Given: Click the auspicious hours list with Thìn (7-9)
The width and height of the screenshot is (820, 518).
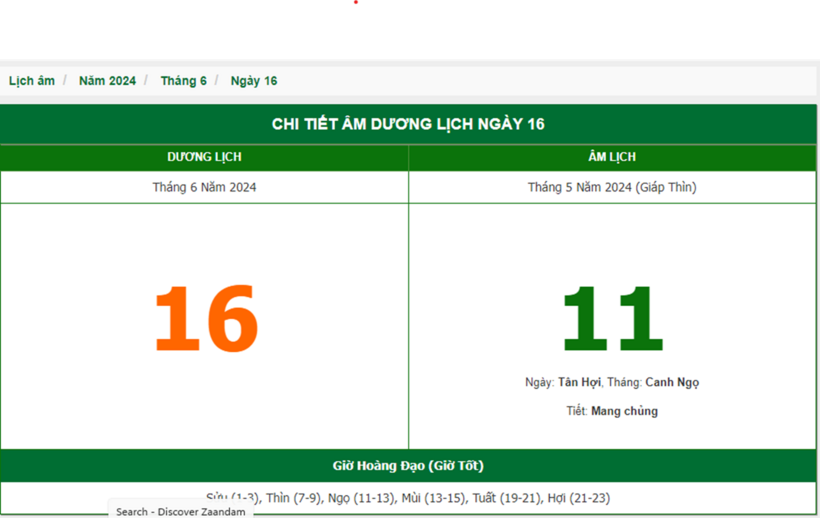Looking at the screenshot, I should tap(408, 498).
